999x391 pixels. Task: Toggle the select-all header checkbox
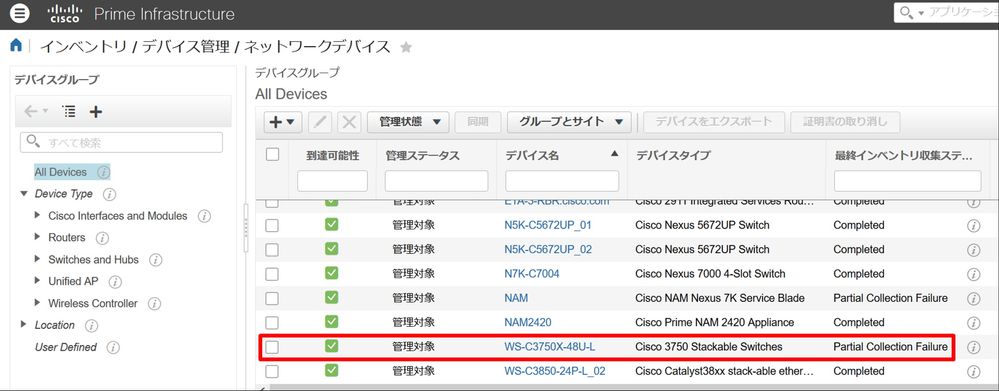coord(272,154)
